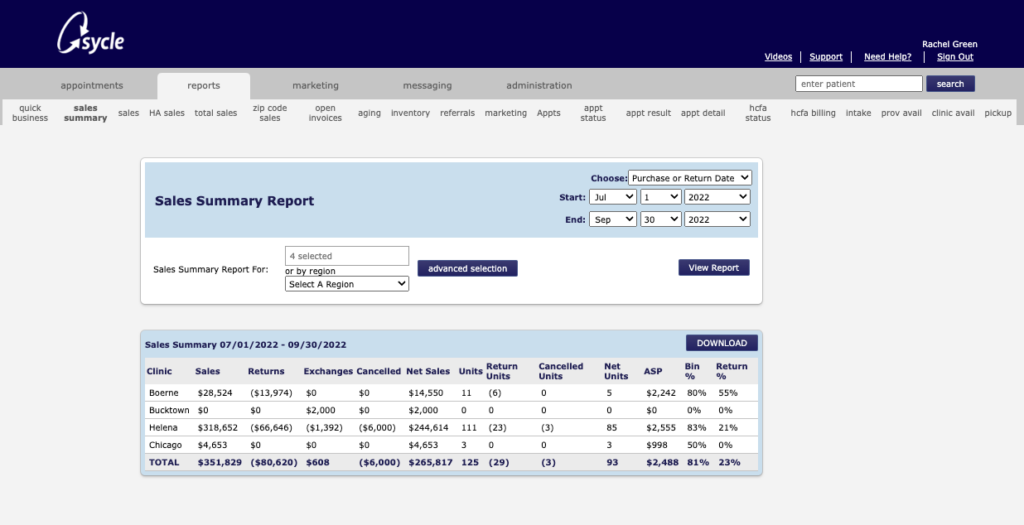
Task: Click the TOTAL net sales $265,817
Action: [x=430, y=462]
